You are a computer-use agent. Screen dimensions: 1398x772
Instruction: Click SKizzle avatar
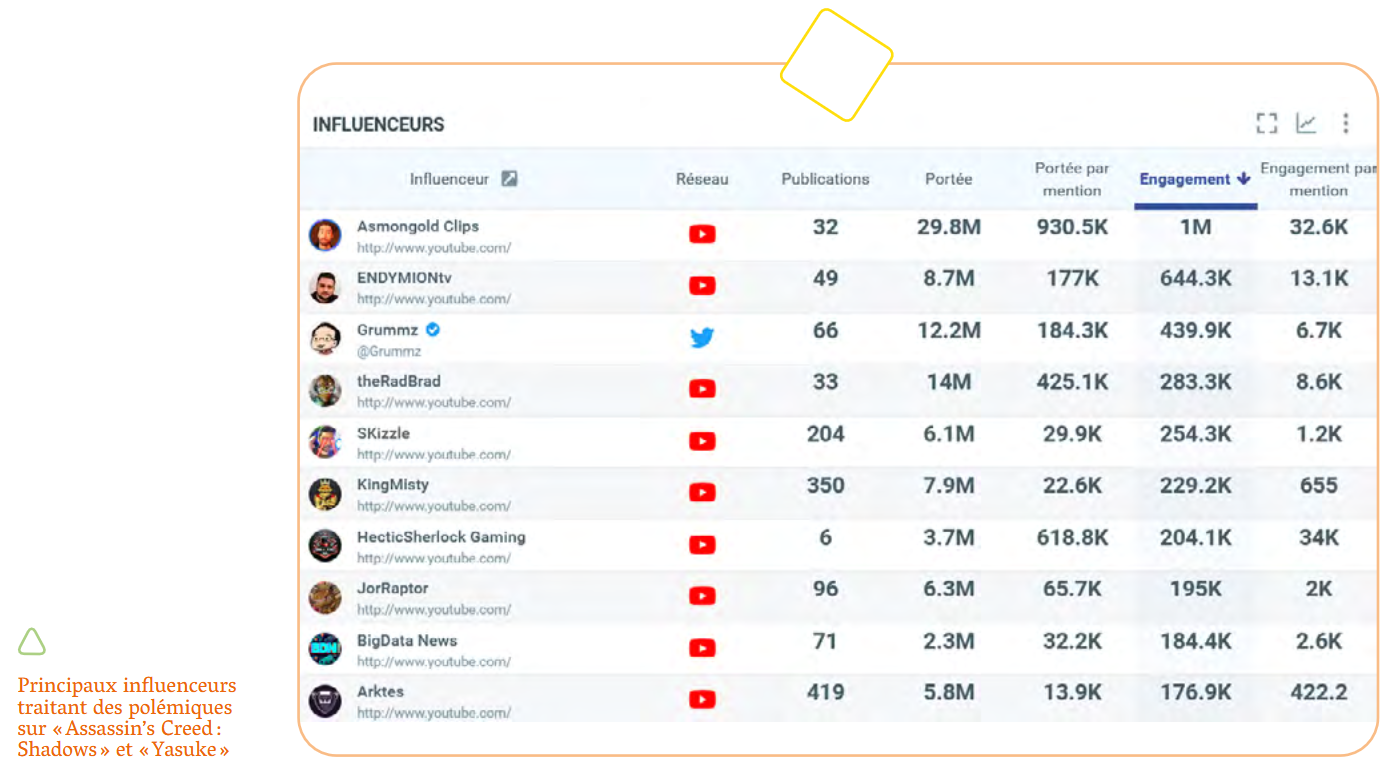point(325,442)
